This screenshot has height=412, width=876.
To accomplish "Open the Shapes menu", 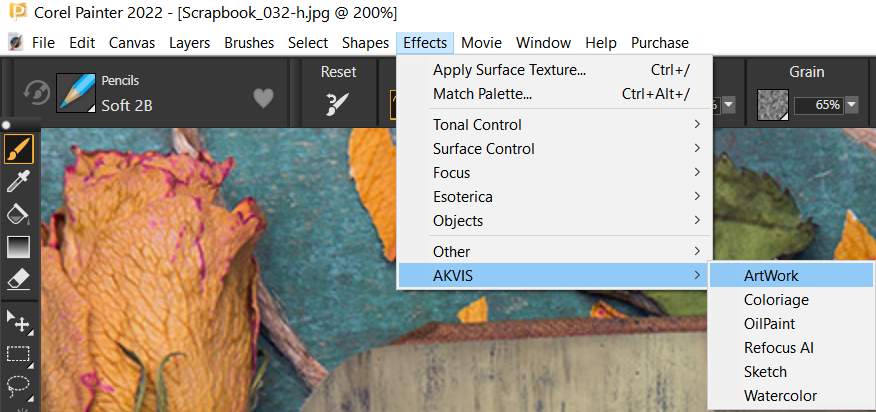I will coord(365,43).
